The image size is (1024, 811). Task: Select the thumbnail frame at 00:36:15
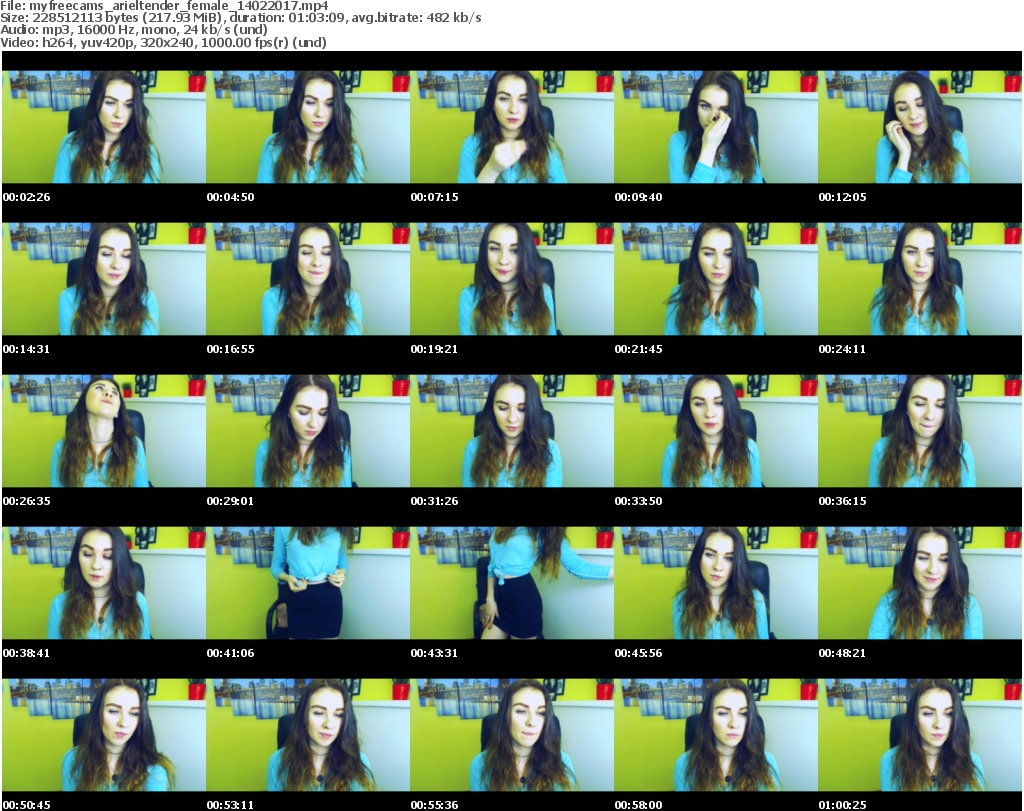pyautogui.click(x=920, y=431)
